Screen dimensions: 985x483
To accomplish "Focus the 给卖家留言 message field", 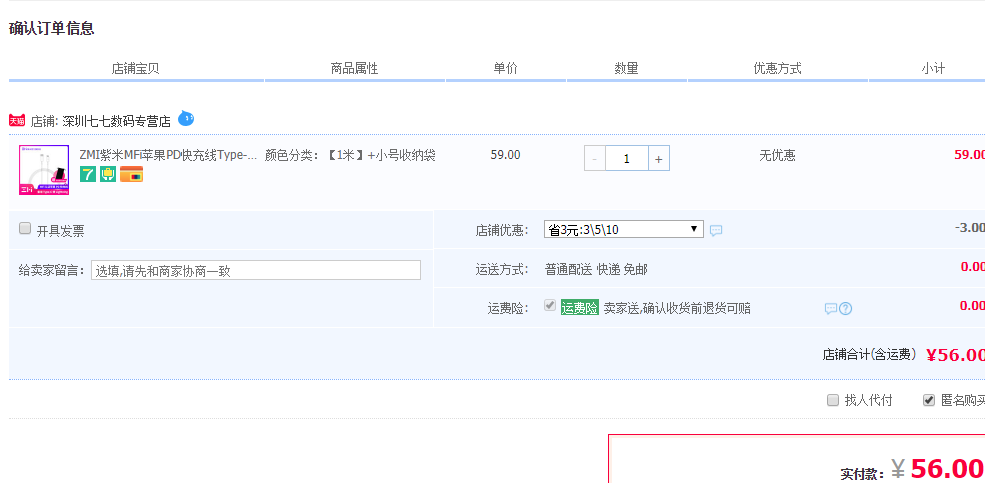I will (x=256, y=270).
